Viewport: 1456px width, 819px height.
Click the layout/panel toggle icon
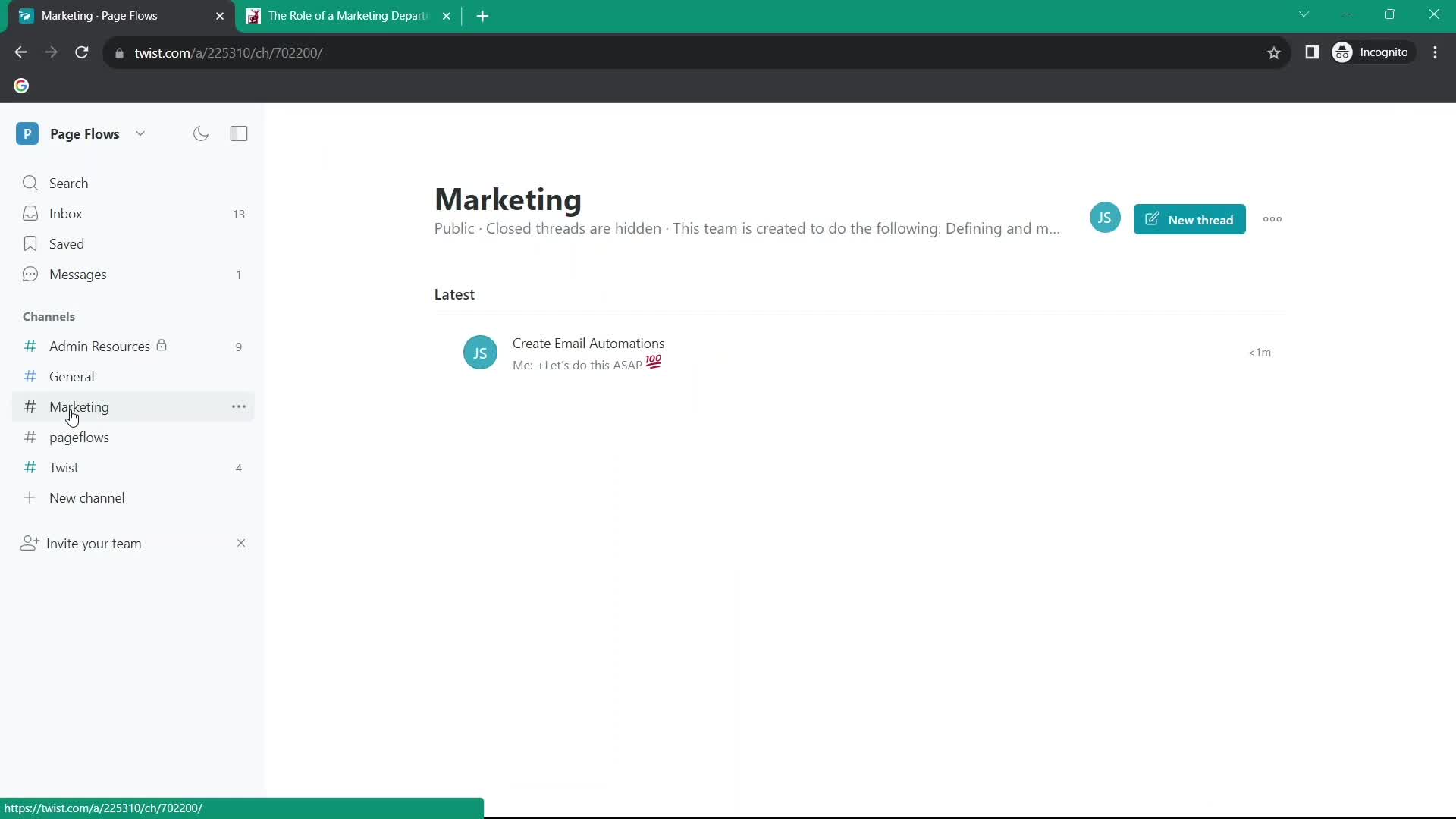point(240,134)
